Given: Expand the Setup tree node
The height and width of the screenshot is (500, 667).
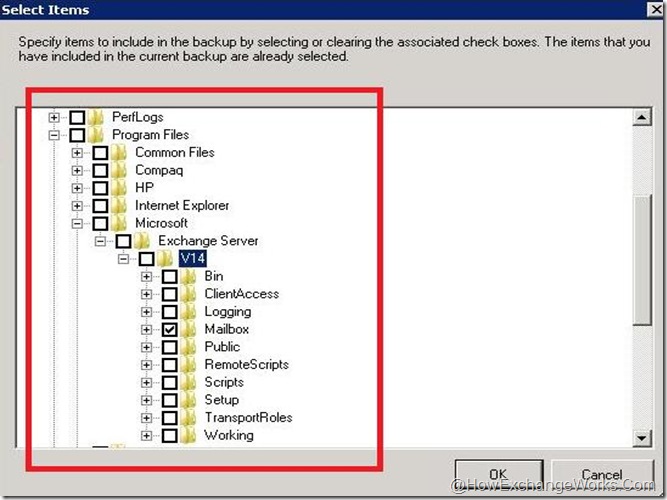Looking at the screenshot, I should [x=146, y=400].
